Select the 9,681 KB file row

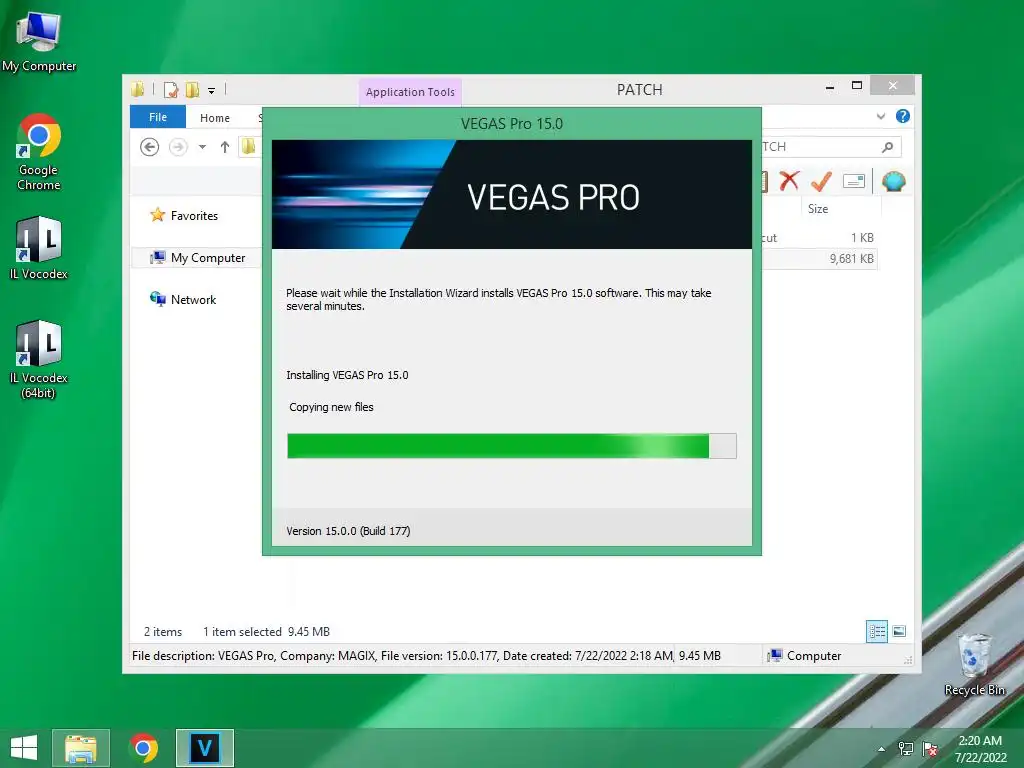818,259
